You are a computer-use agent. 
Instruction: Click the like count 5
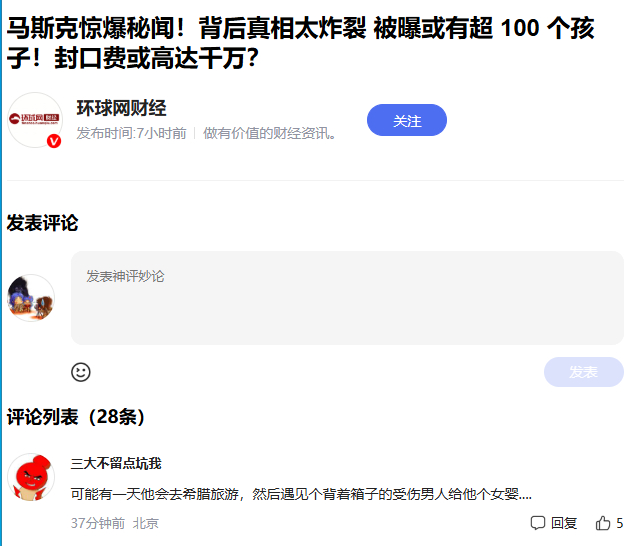click(620, 523)
